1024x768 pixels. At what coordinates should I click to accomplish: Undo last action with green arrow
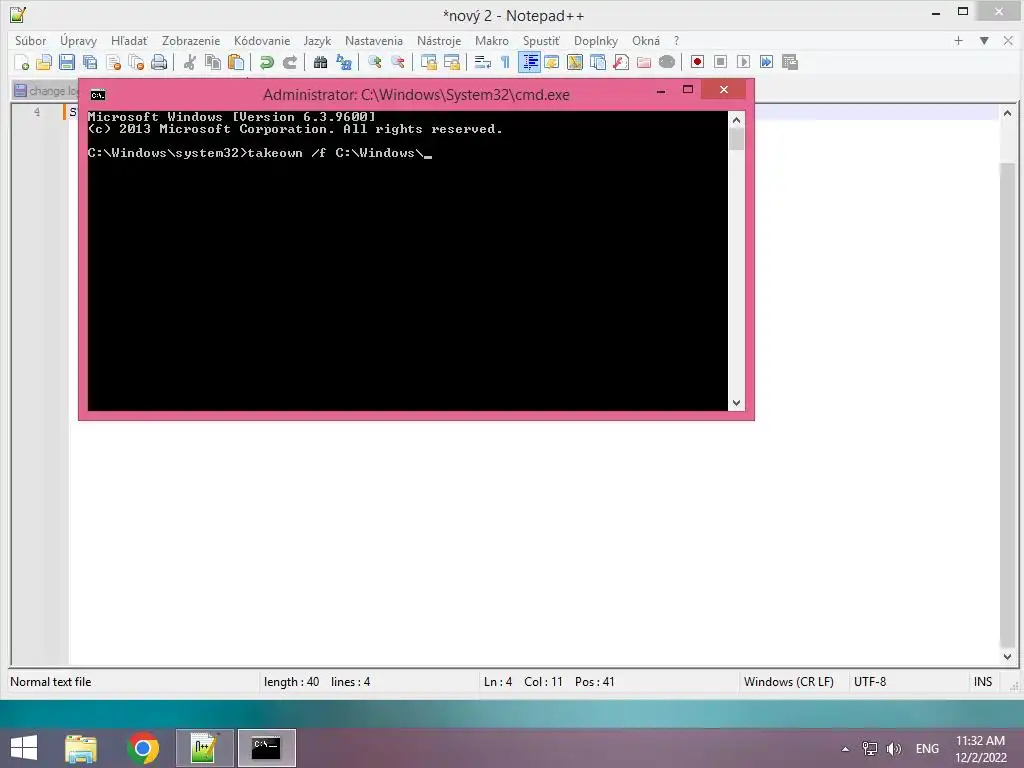[x=266, y=62]
